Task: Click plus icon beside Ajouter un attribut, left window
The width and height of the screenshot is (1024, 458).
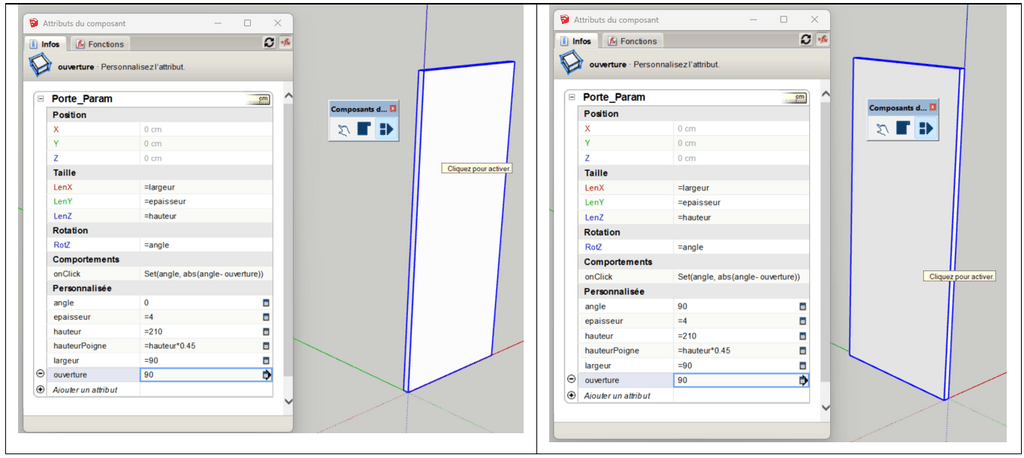Action: coord(40,389)
